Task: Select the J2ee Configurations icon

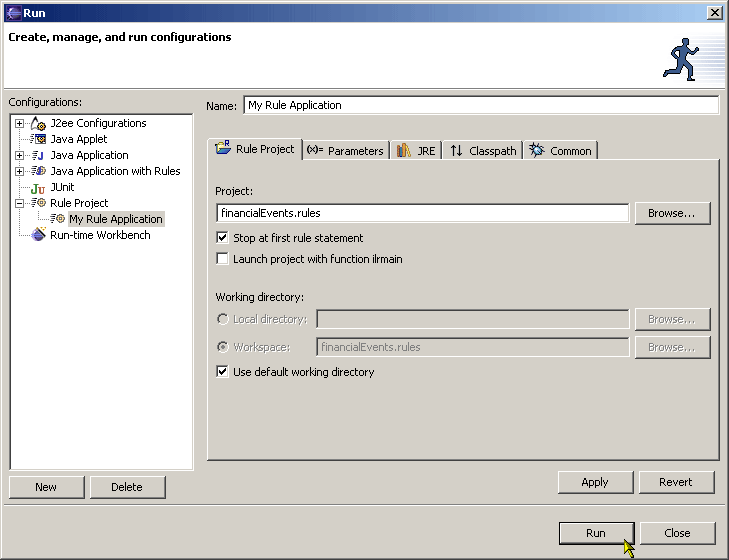Action: click(38, 124)
